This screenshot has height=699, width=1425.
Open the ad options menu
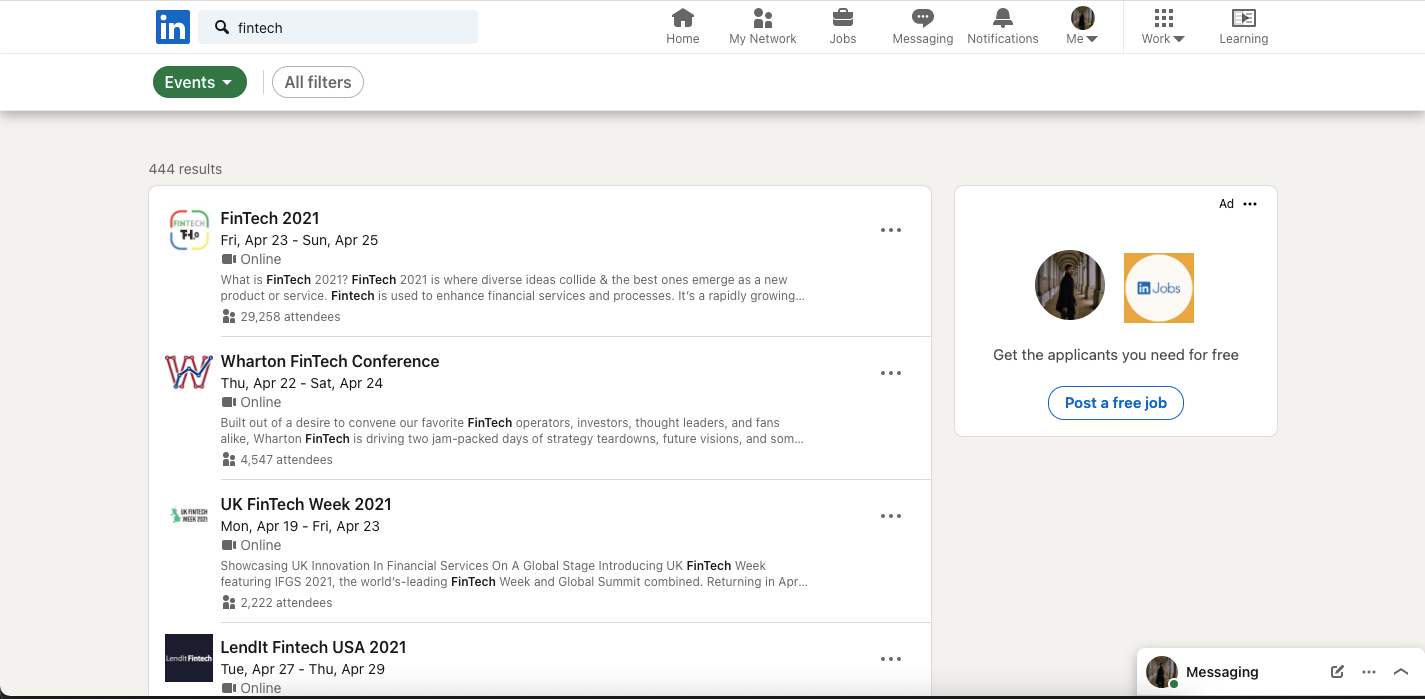pyautogui.click(x=1249, y=204)
